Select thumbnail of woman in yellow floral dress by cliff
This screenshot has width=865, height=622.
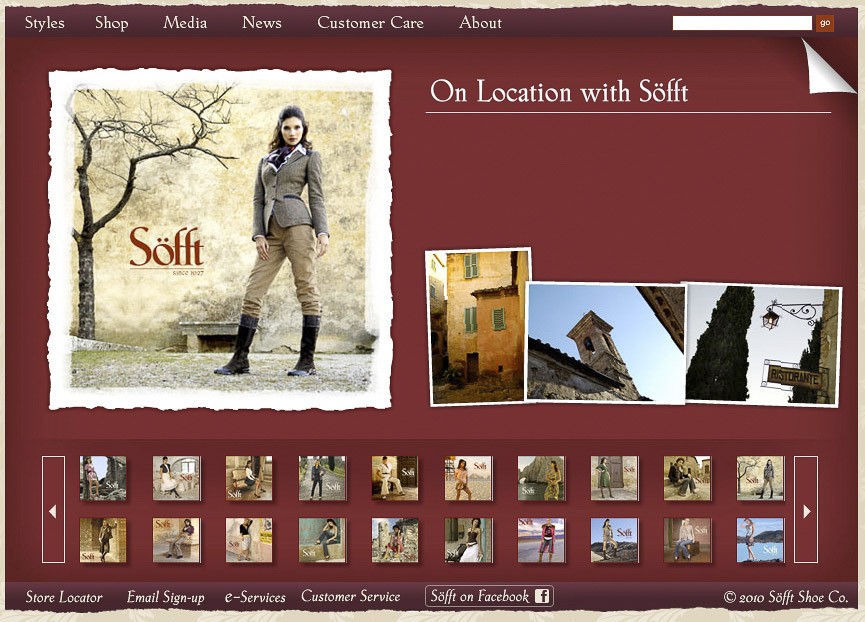tap(541, 478)
